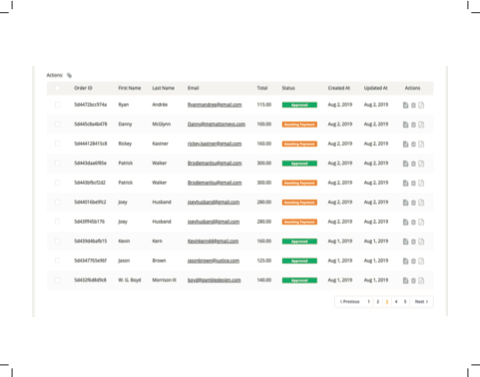The height and width of the screenshot is (377, 480).
Task: Sort the table by the Order ID column
Action: 83,88
